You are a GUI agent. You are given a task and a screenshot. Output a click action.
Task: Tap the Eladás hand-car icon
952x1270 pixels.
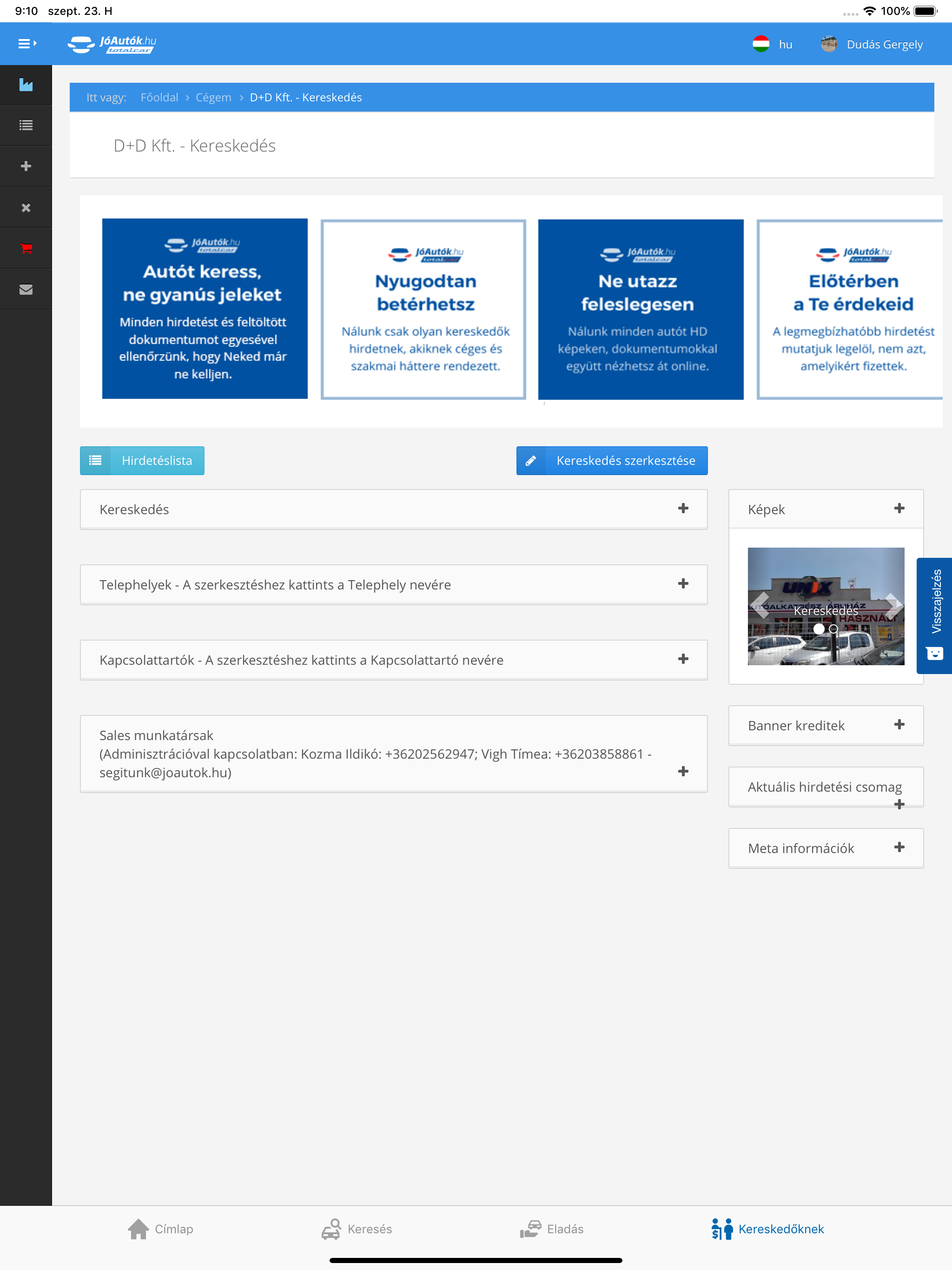(x=530, y=1229)
